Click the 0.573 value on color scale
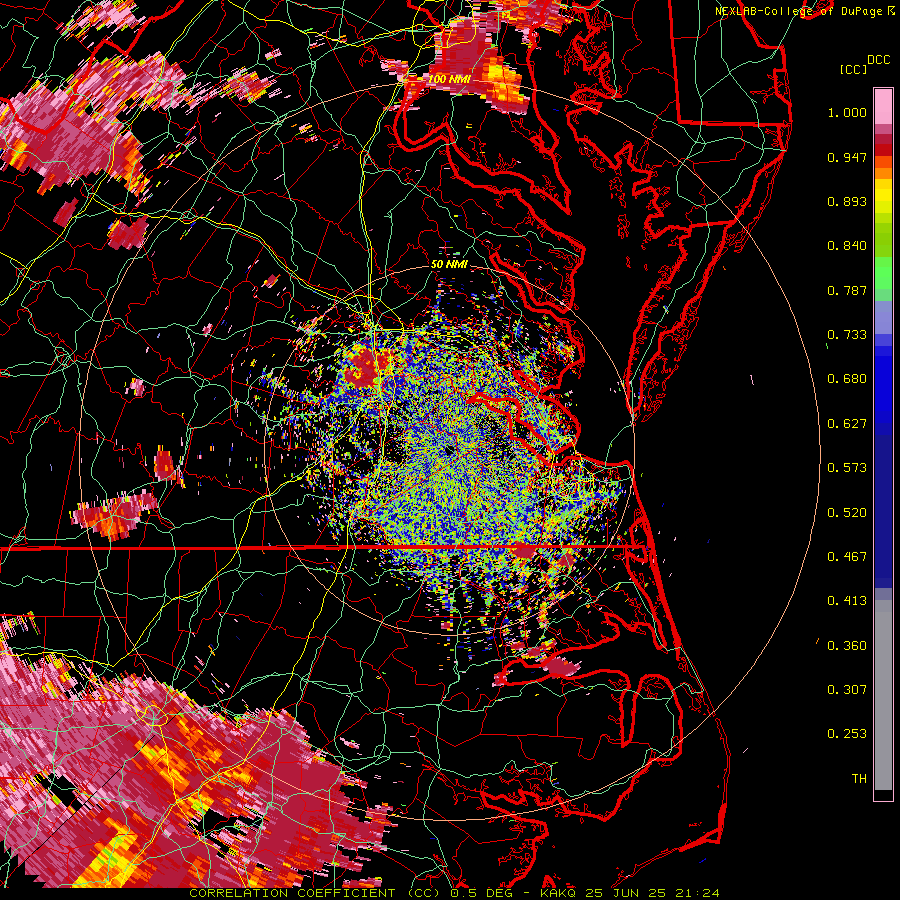This screenshot has width=900, height=900. (x=847, y=468)
